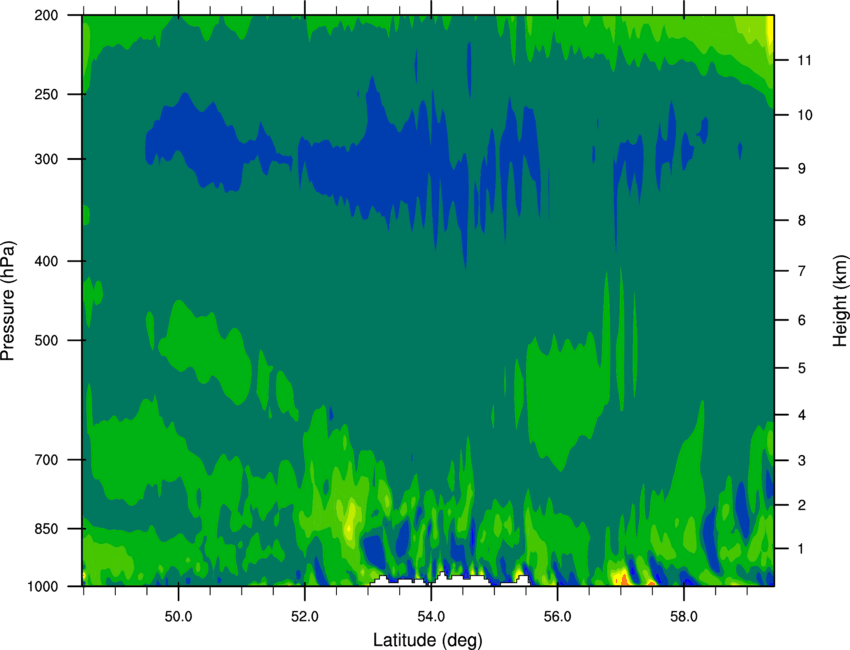This screenshot has height=650, width=850.
Task: Click the 54.0 latitude tick label
Action: pos(431,617)
